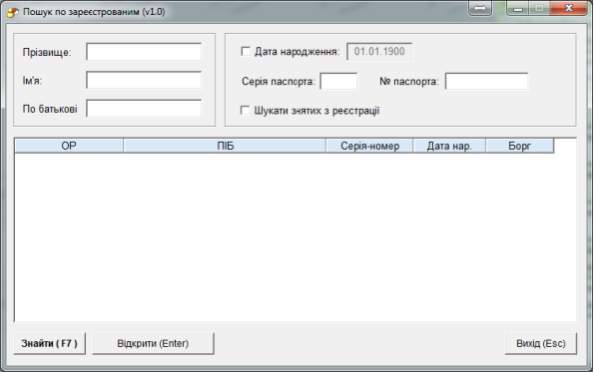Click the Серія паспорта field

(338, 81)
